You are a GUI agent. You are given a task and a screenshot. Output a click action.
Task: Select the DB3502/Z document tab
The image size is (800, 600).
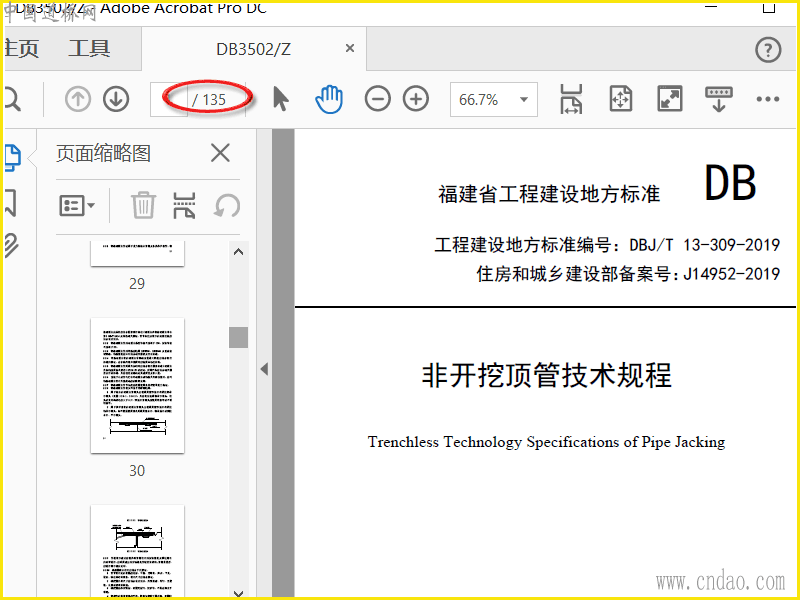pyautogui.click(x=254, y=49)
